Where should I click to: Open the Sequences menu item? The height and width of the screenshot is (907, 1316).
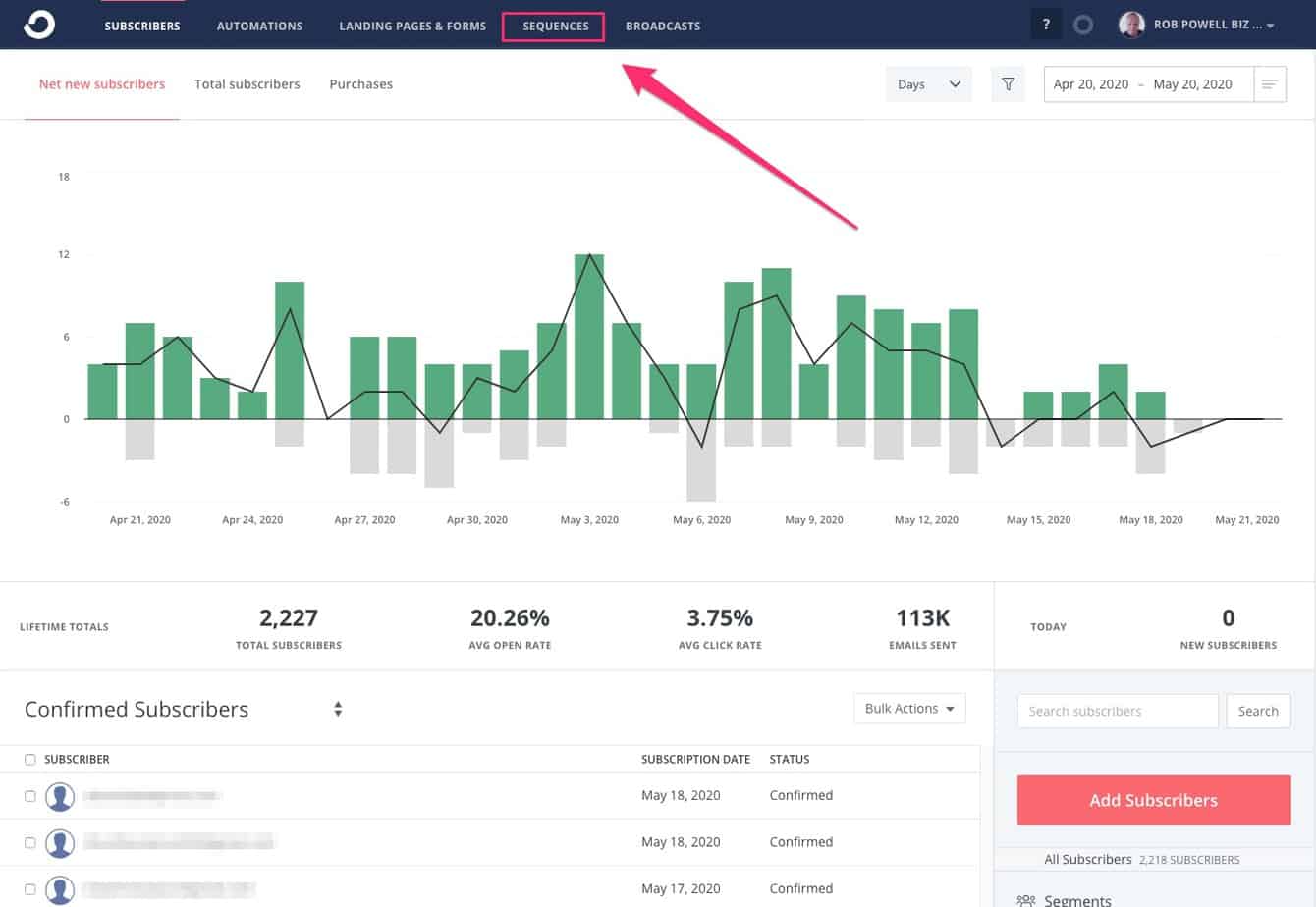click(555, 27)
